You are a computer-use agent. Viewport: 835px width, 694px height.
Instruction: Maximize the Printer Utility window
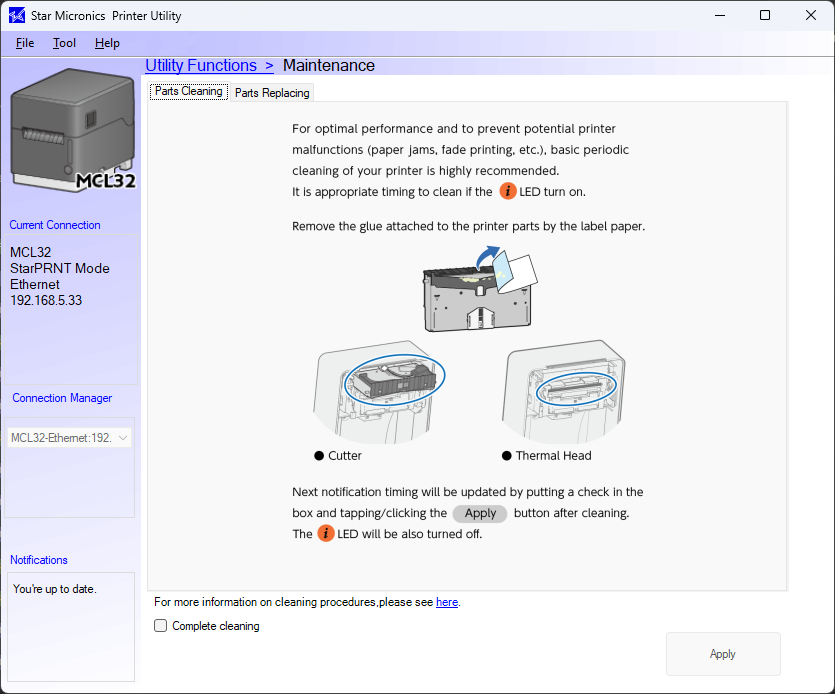765,15
